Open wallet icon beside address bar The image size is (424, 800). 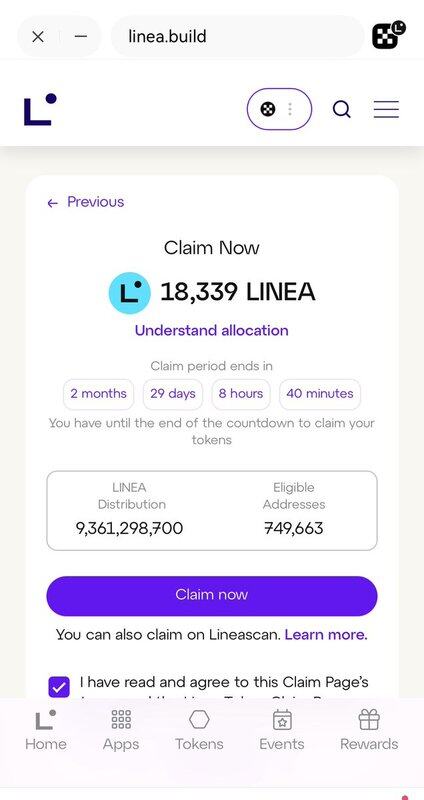click(389, 36)
